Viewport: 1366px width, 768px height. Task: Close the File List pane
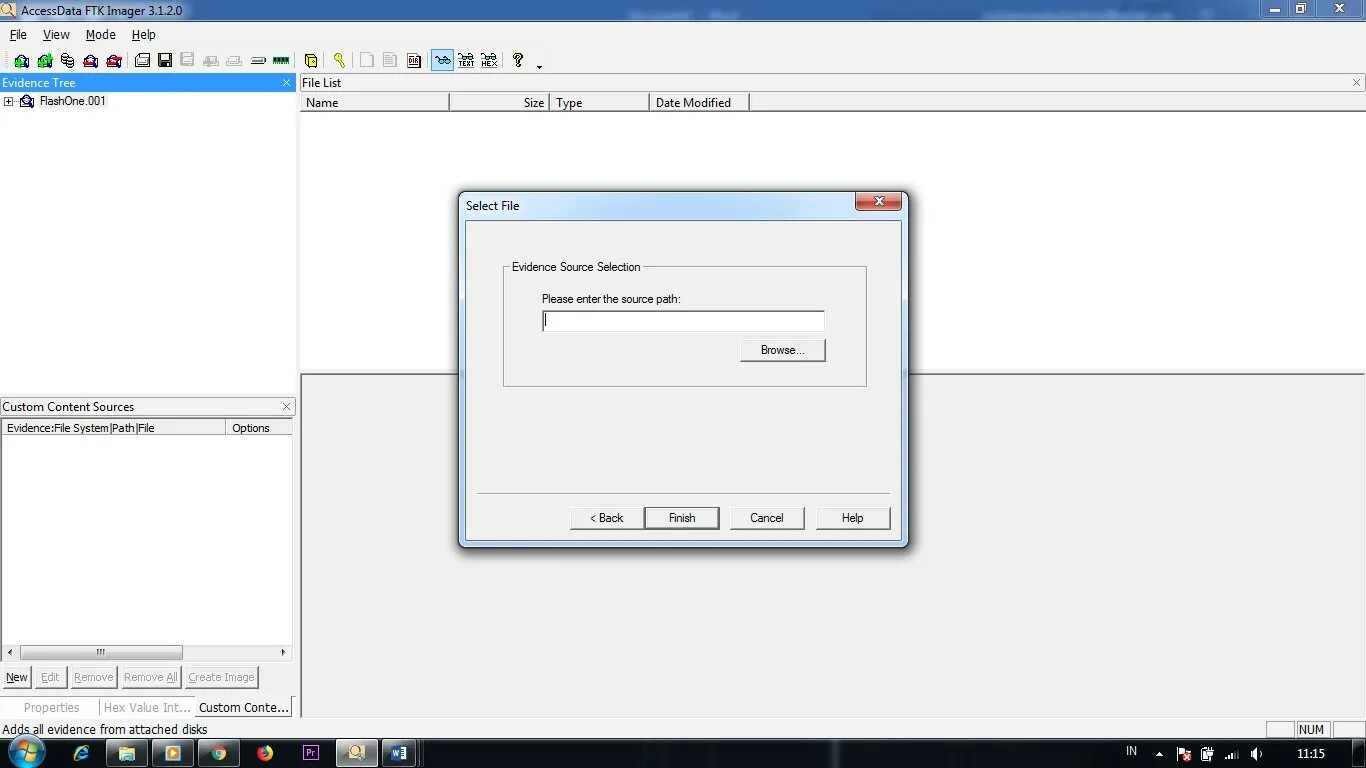pos(1357,83)
